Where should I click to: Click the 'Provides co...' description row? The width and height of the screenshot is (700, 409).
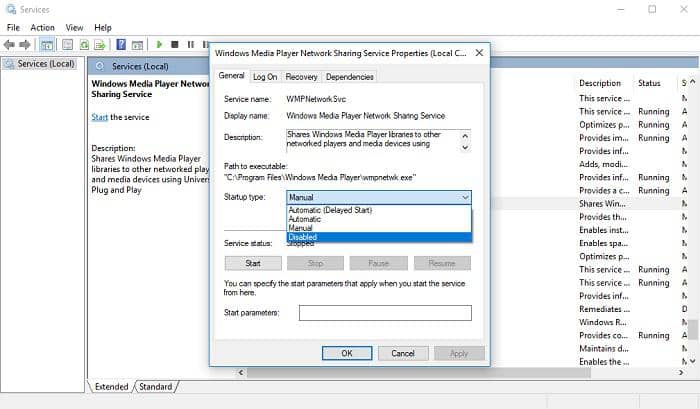tap(604, 335)
